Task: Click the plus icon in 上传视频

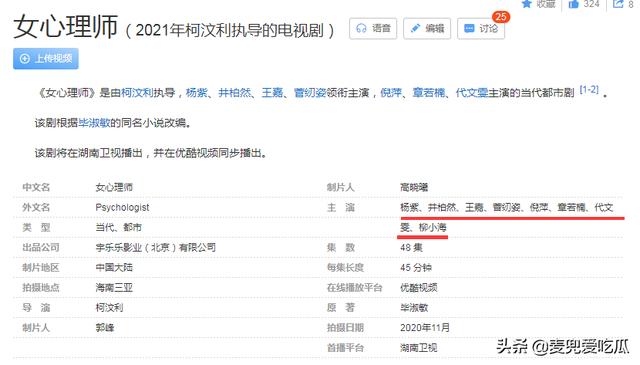Action: point(25,58)
